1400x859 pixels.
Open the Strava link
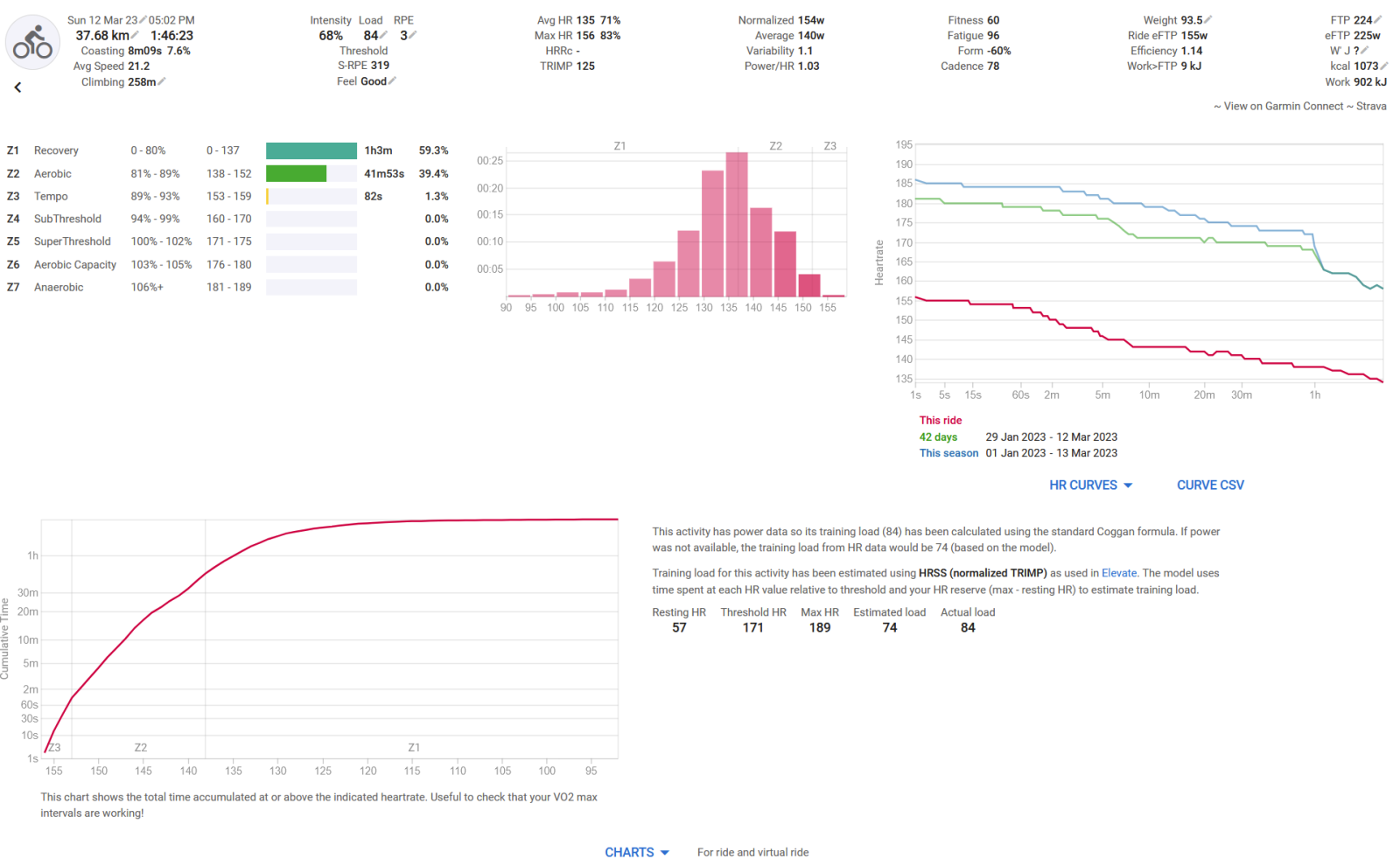pyautogui.click(x=1371, y=107)
